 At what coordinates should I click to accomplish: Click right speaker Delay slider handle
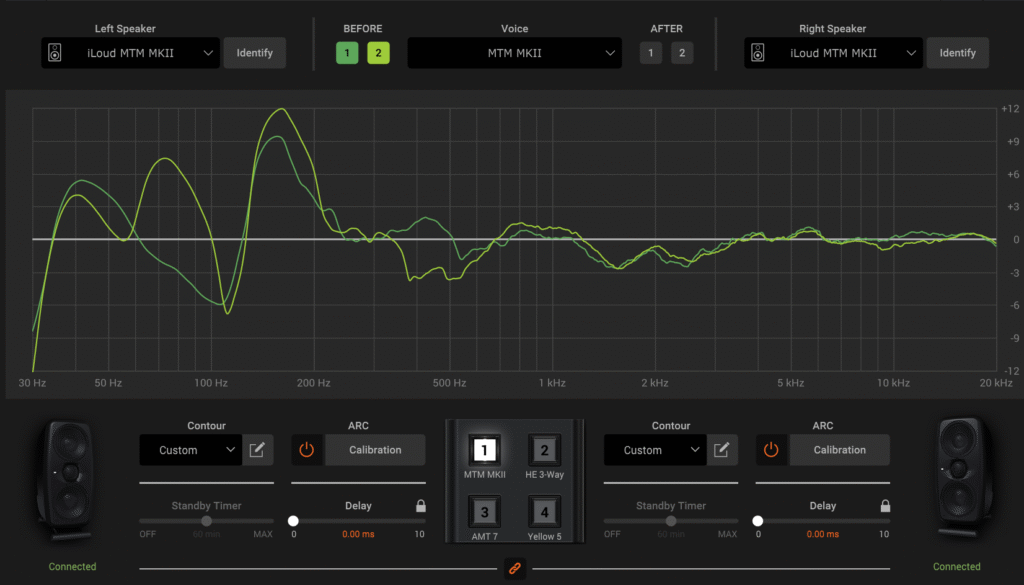coord(758,521)
